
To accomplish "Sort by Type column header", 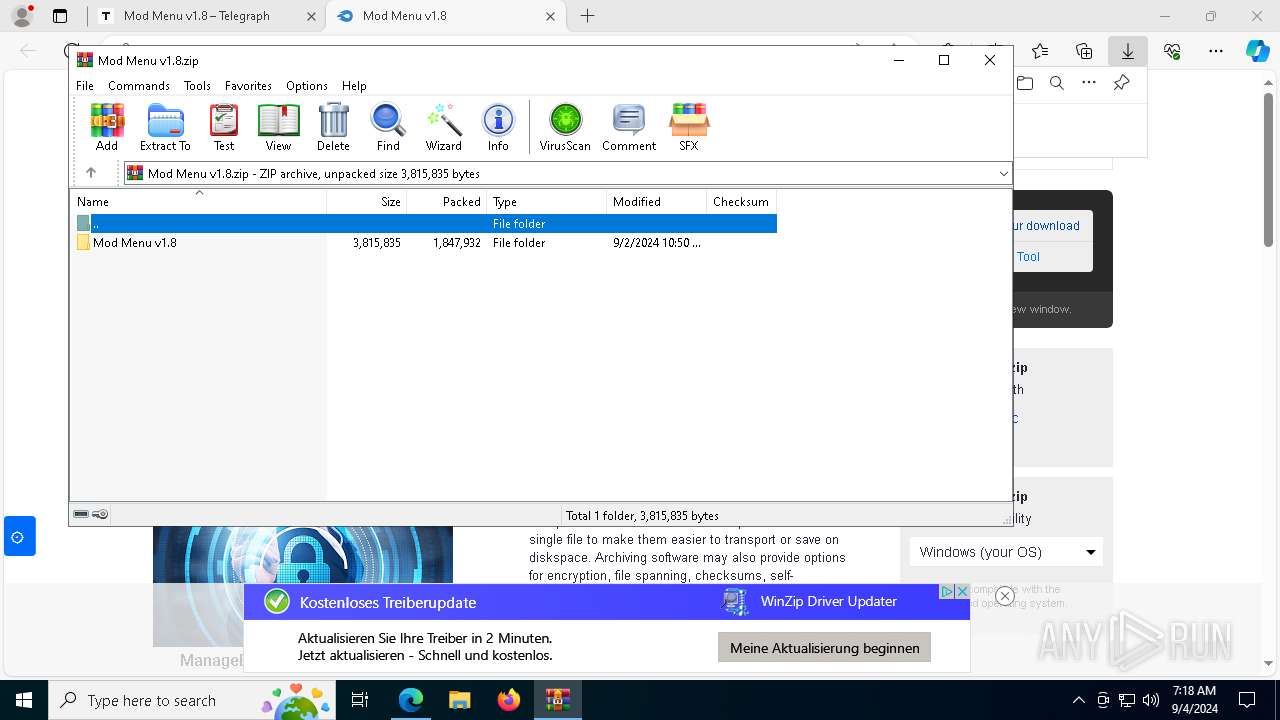I will pos(547,202).
